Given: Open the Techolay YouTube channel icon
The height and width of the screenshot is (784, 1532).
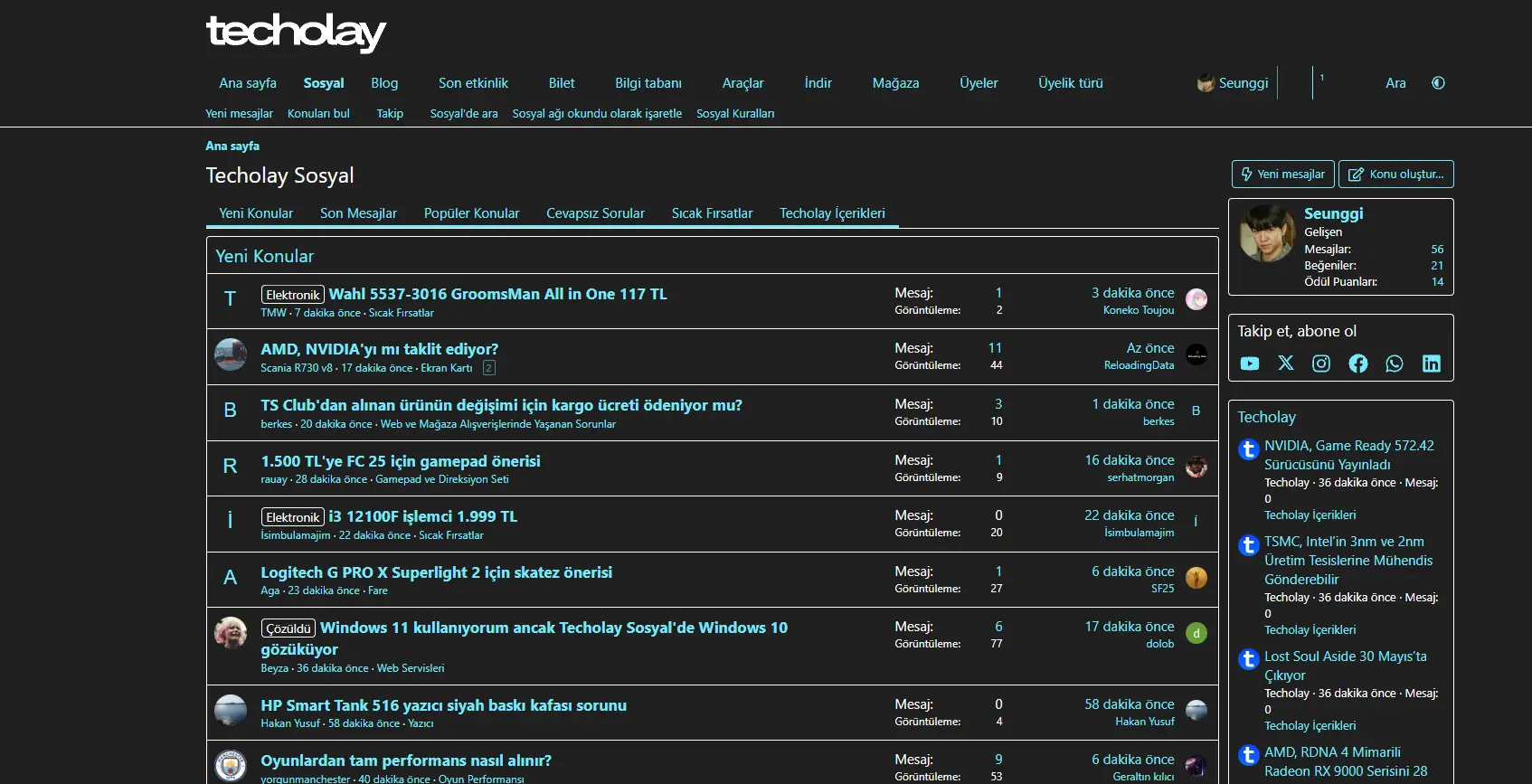Looking at the screenshot, I should click(1250, 364).
